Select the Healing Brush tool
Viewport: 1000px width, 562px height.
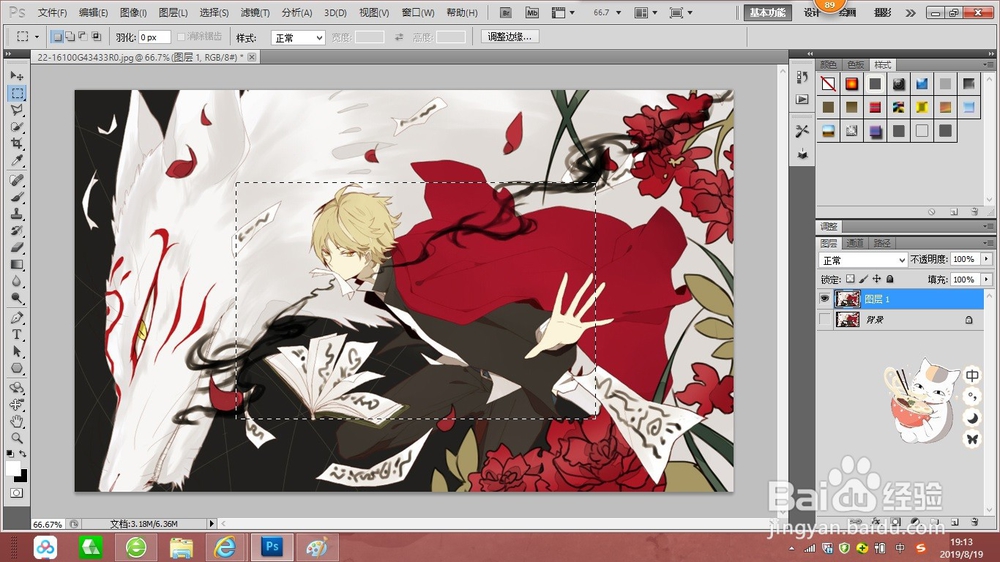point(17,181)
